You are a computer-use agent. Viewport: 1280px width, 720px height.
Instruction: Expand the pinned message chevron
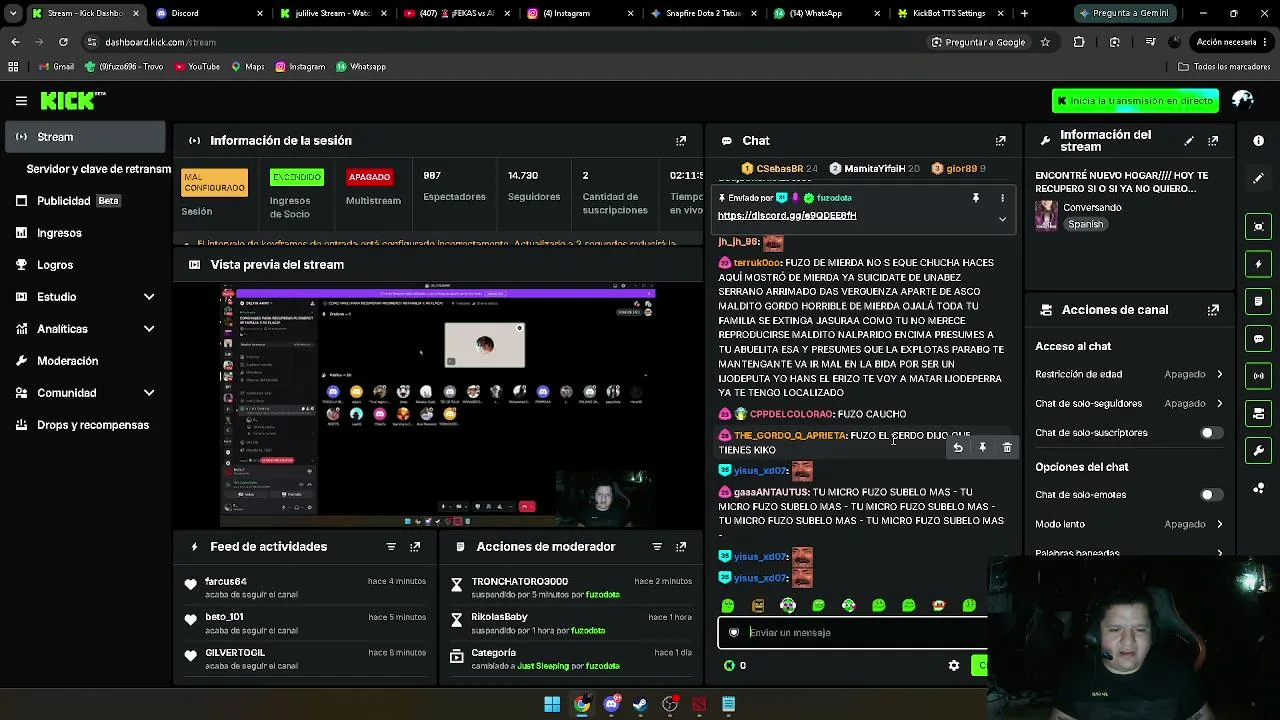[1002, 219]
